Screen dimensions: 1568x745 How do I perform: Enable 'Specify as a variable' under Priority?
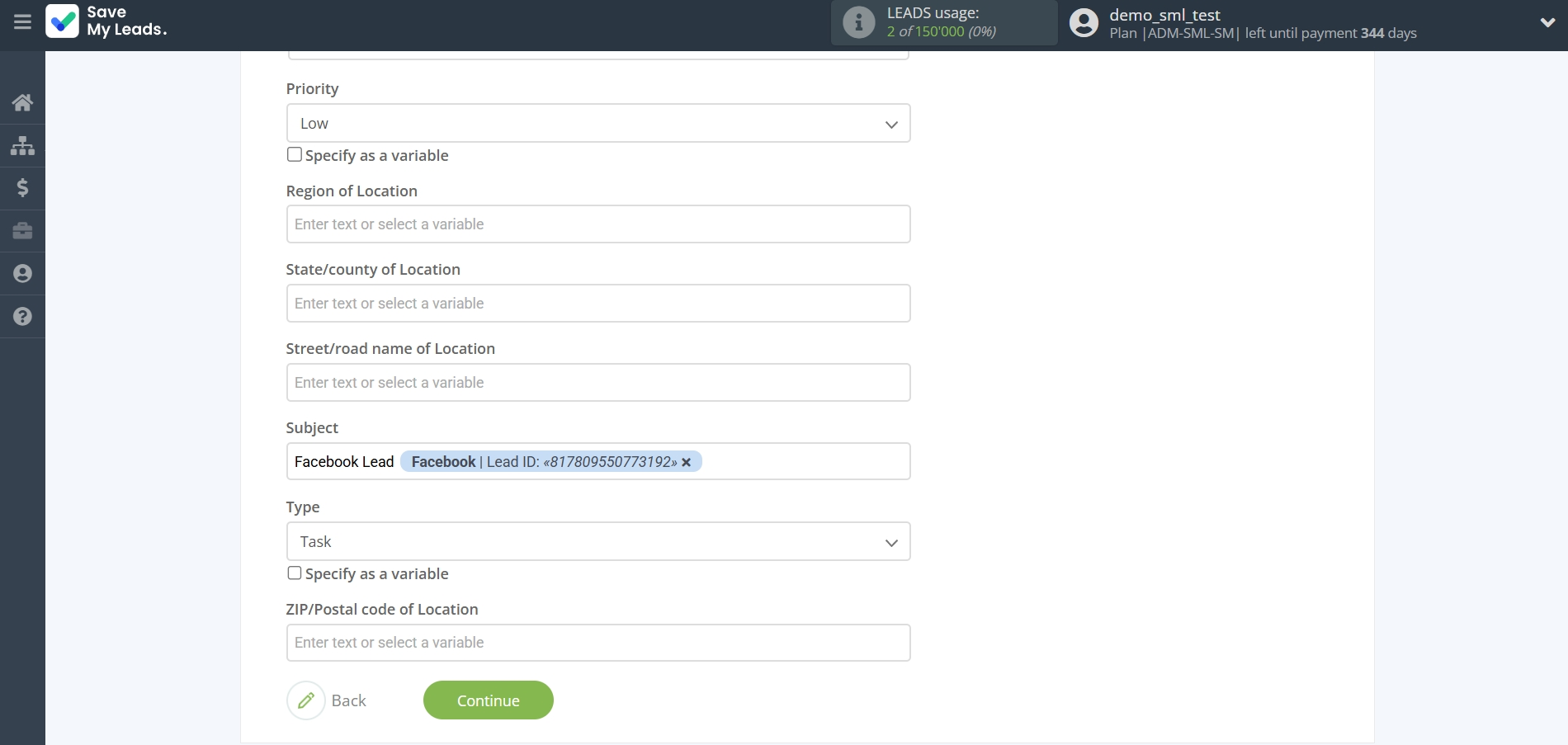[x=295, y=155]
